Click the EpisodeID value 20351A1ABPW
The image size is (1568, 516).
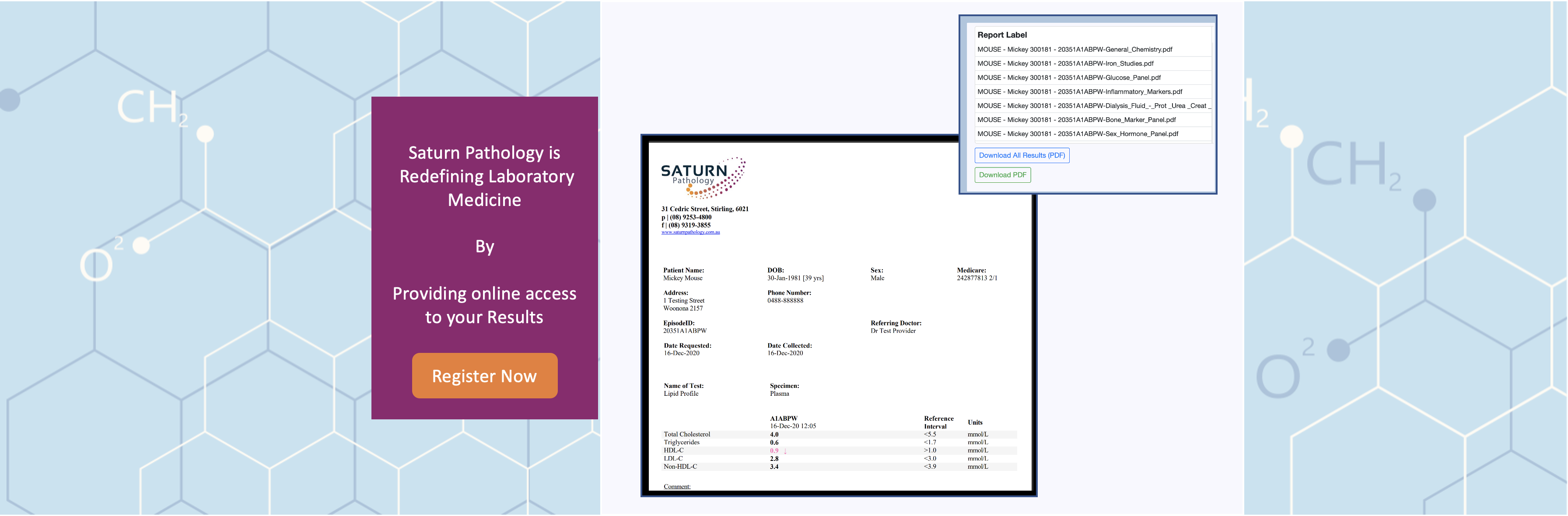pos(685,331)
